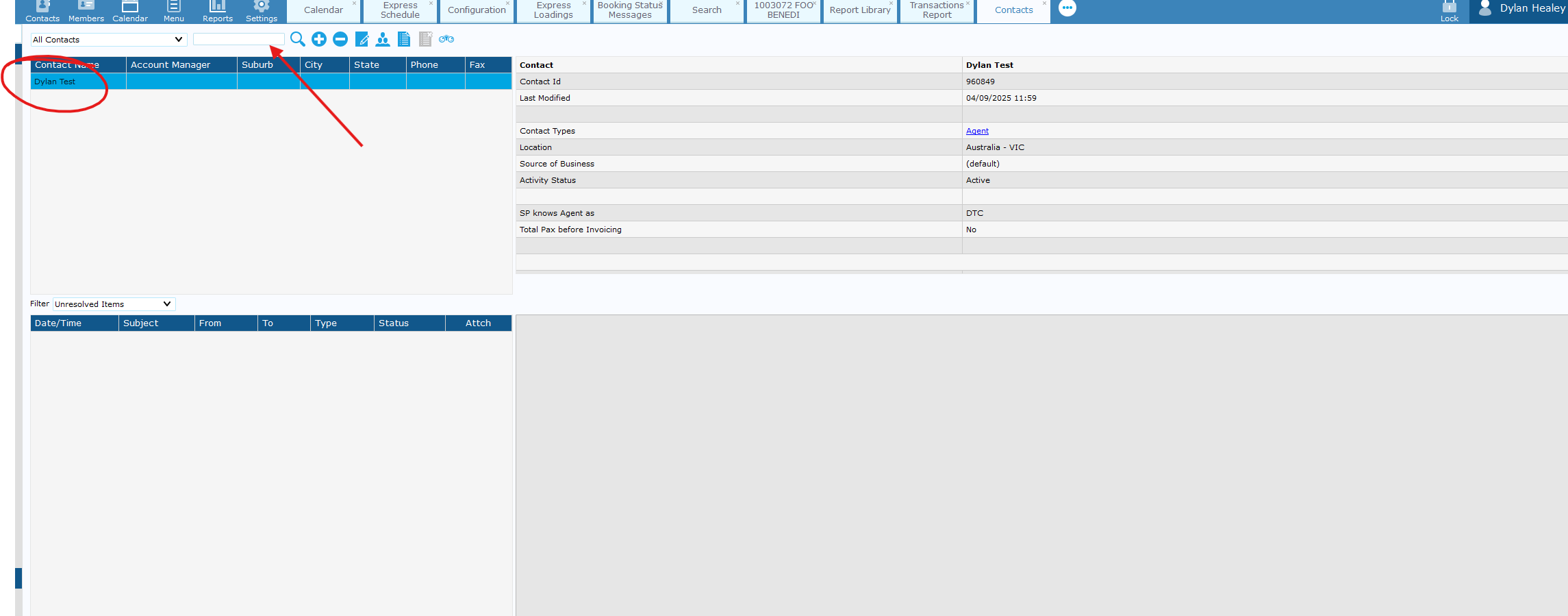The height and width of the screenshot is (616, 1568).
Task: Click the blue document notes icon
Action: pyautogui.click(x=404, y=39)
